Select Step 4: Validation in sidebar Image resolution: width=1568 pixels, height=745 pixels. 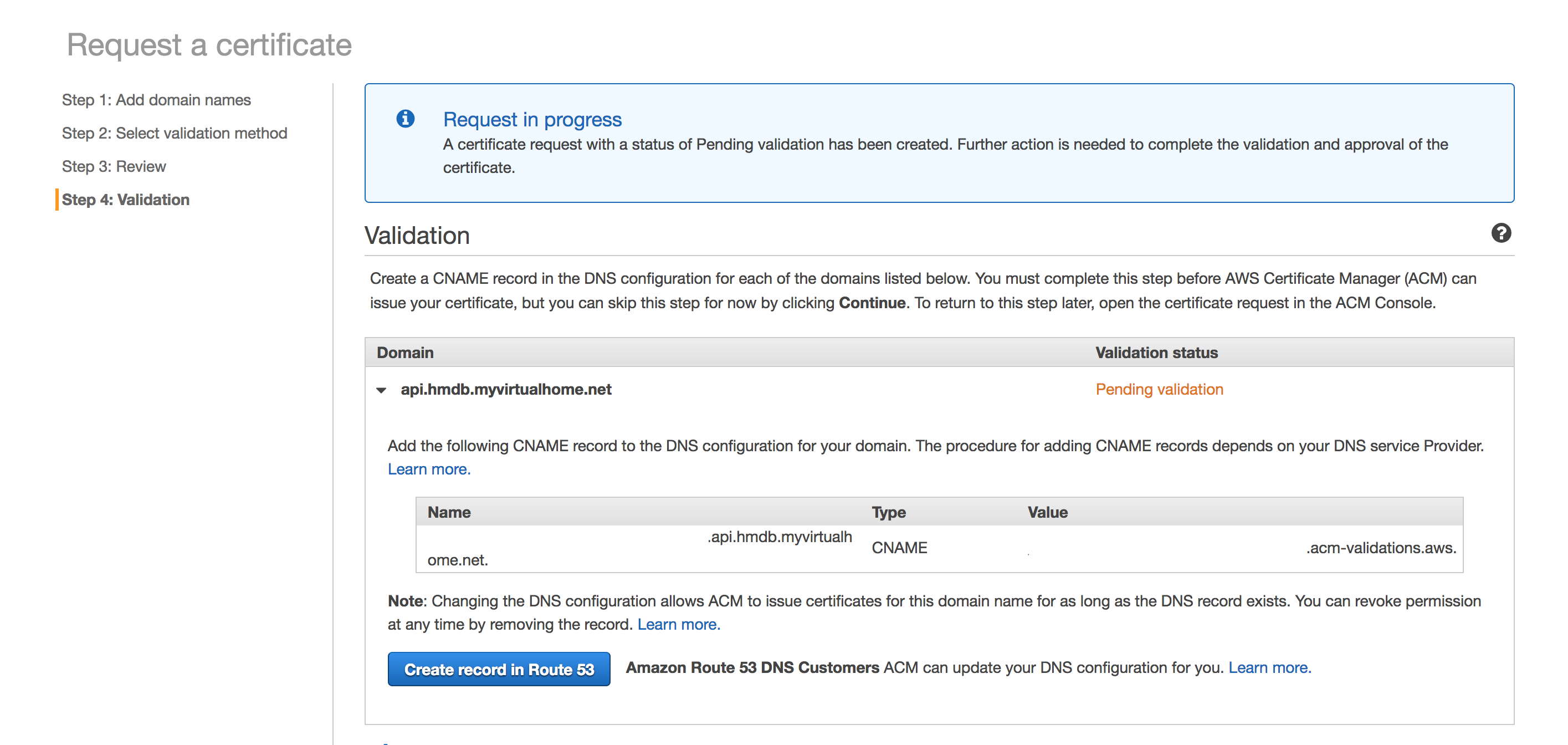[125, 200]
